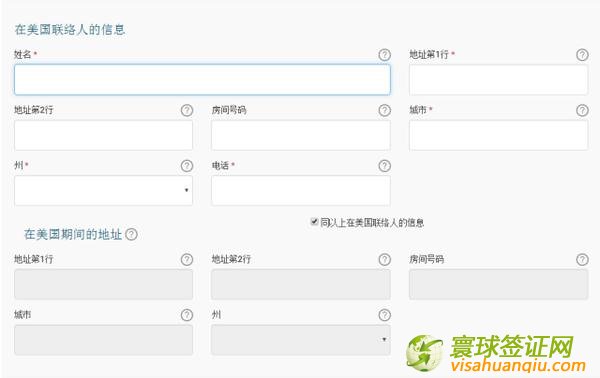
Task: Click the 电话 field label
Action: coord(220,165)
